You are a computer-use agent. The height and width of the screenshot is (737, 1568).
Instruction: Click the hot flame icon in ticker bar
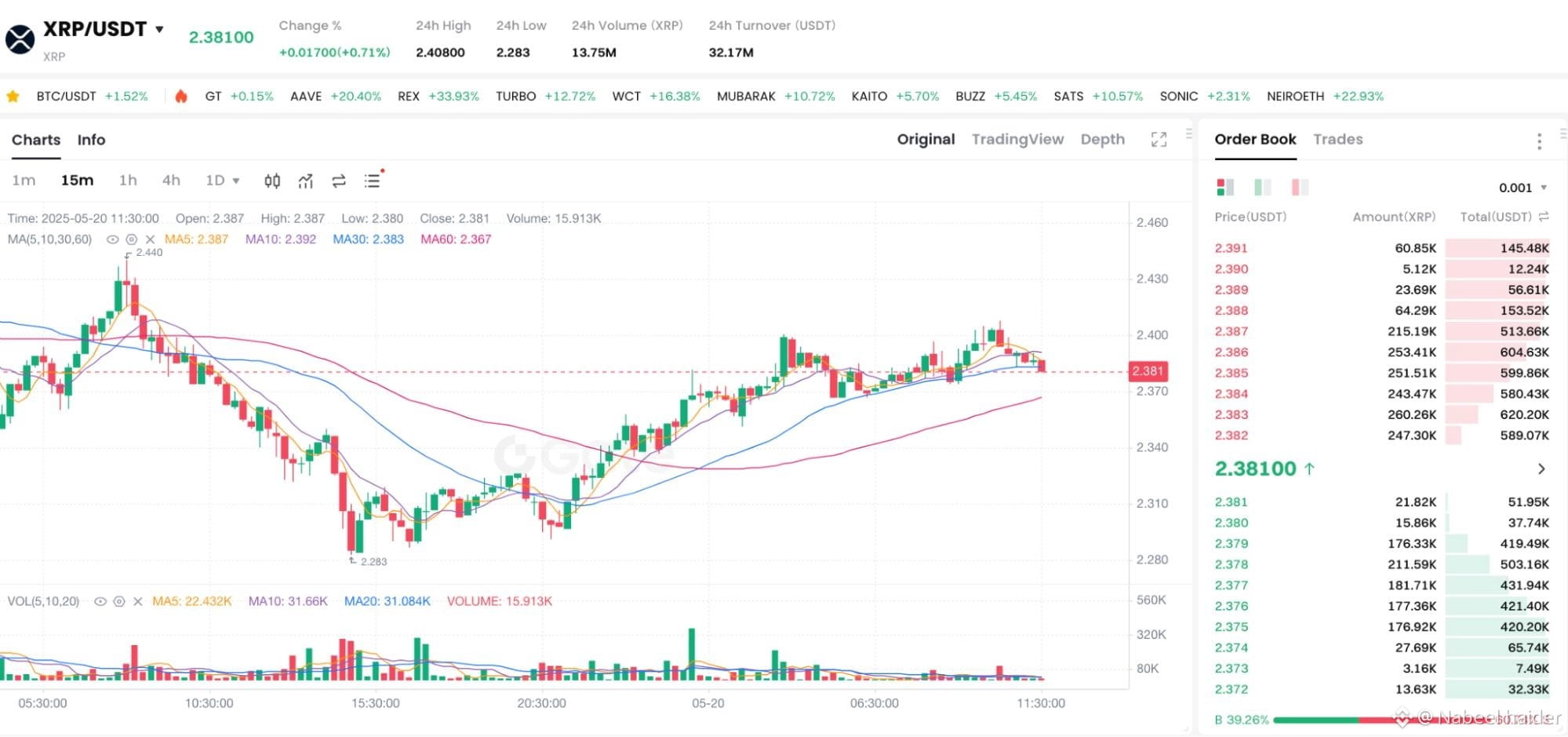click(181, 97)
